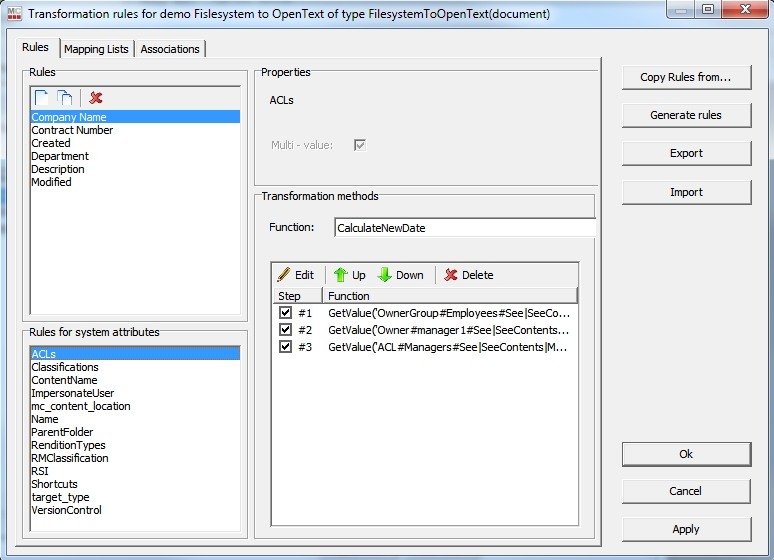This screenshot has width=774, height=560.
Task: Move step up with green arrow
Action: pos(349,275)
